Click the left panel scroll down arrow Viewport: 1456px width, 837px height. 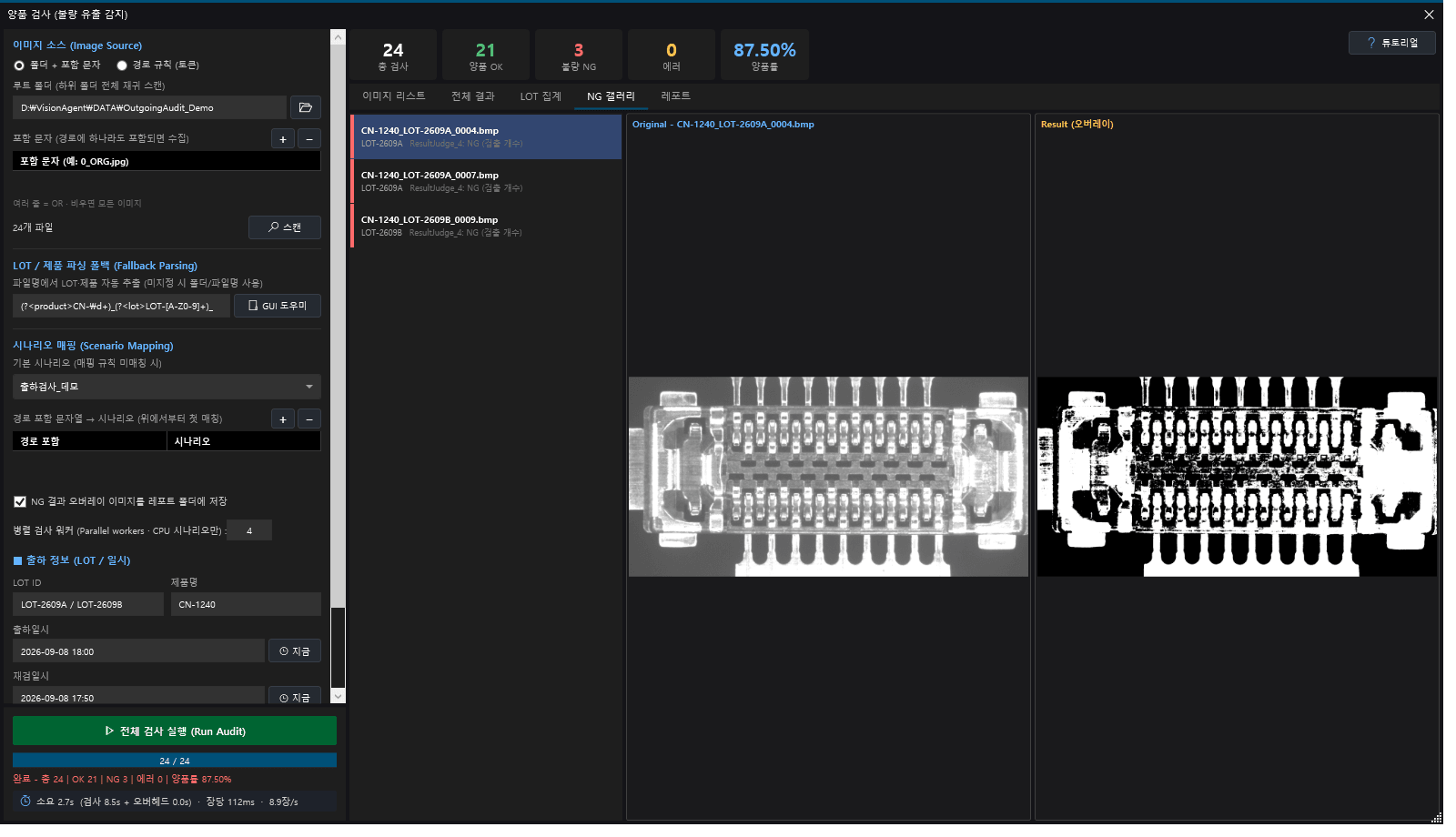[338, 696]
